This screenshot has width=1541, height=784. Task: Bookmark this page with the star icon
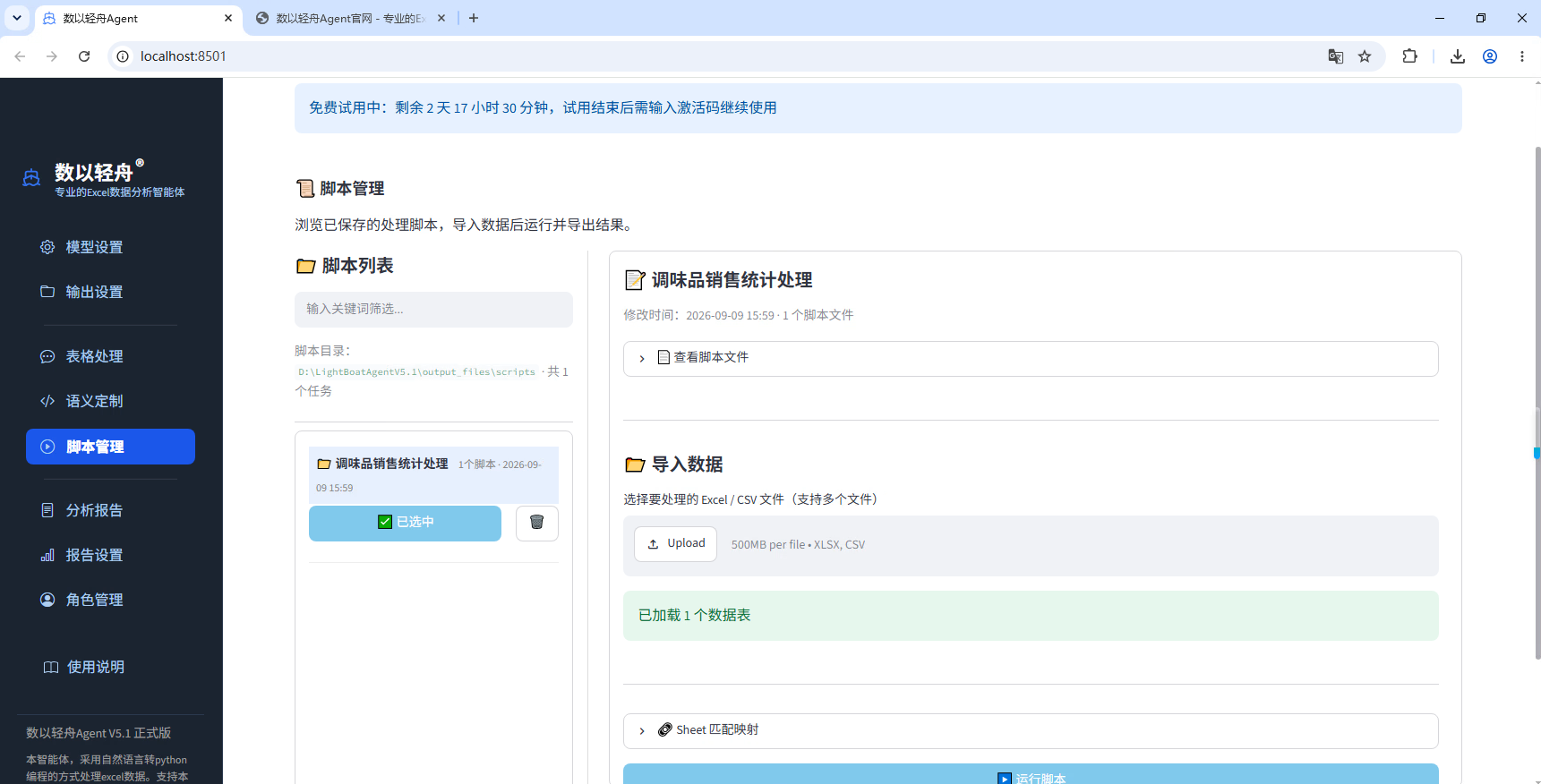pos(1365,56)
